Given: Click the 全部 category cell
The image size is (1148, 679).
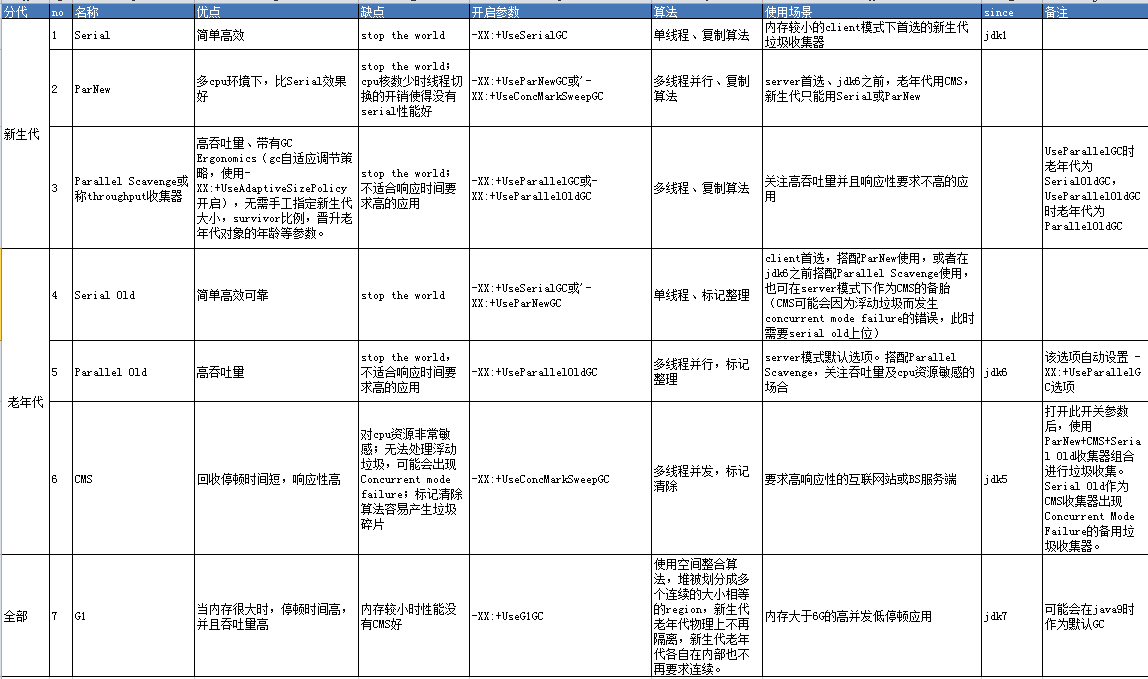Looking at the screenshot, I should (25, 616).
